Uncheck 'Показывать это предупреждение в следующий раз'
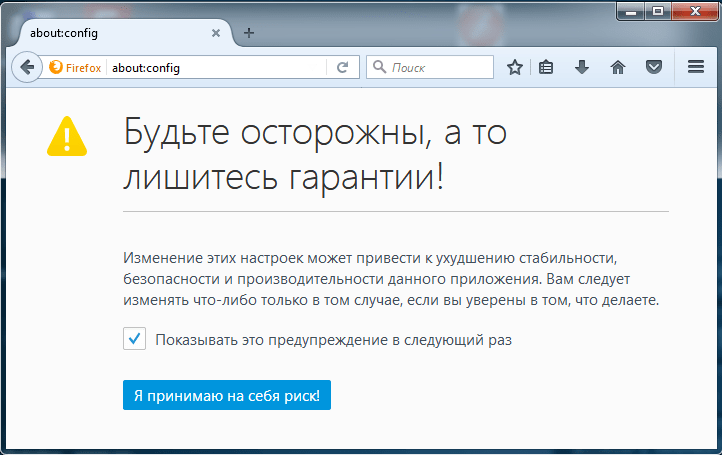The width and height of the screenshot is (722, 455). tap(134, 338)
